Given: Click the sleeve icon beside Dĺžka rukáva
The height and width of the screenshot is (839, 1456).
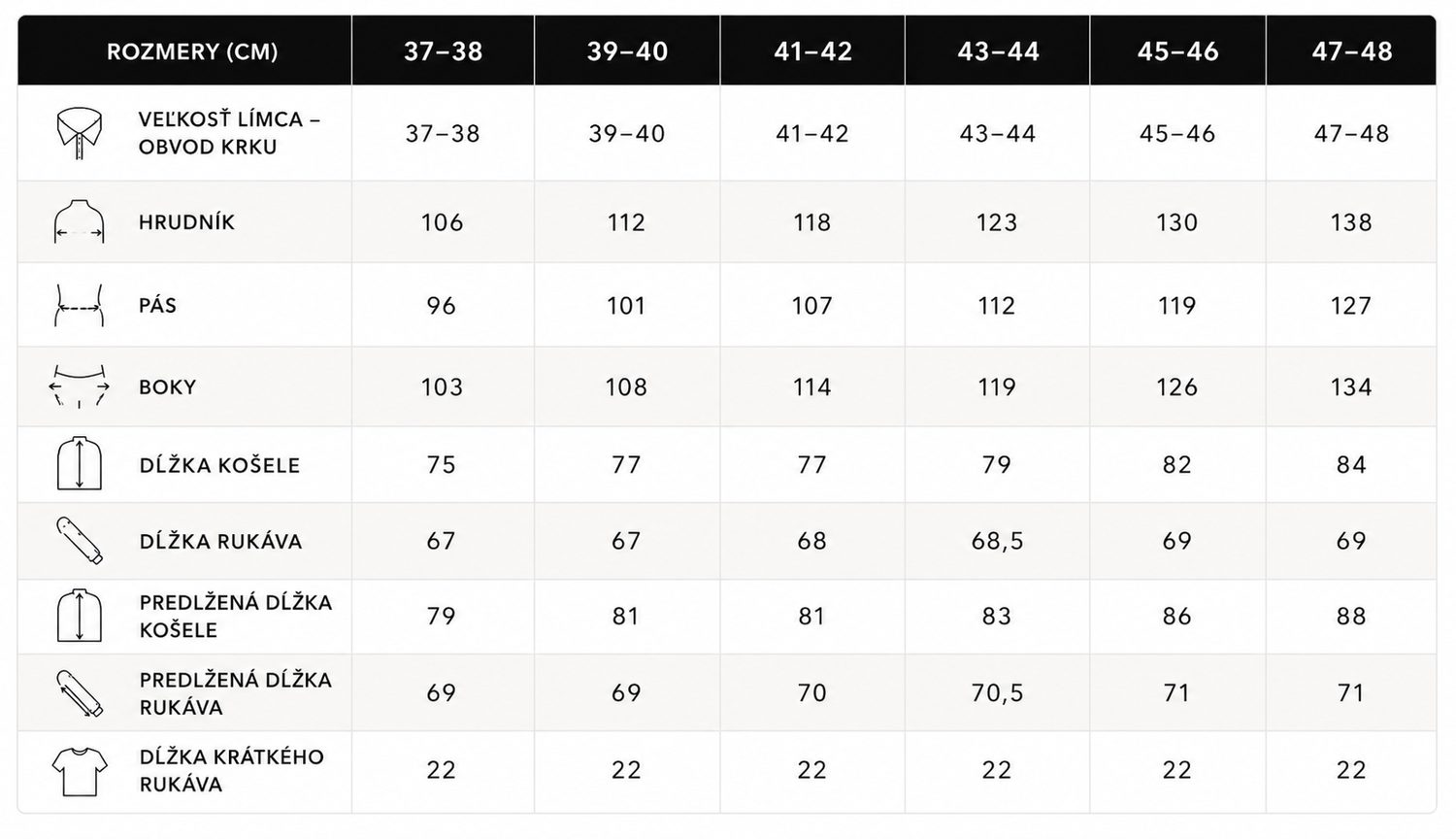Looking at the screenshot, I should (80, 541).
